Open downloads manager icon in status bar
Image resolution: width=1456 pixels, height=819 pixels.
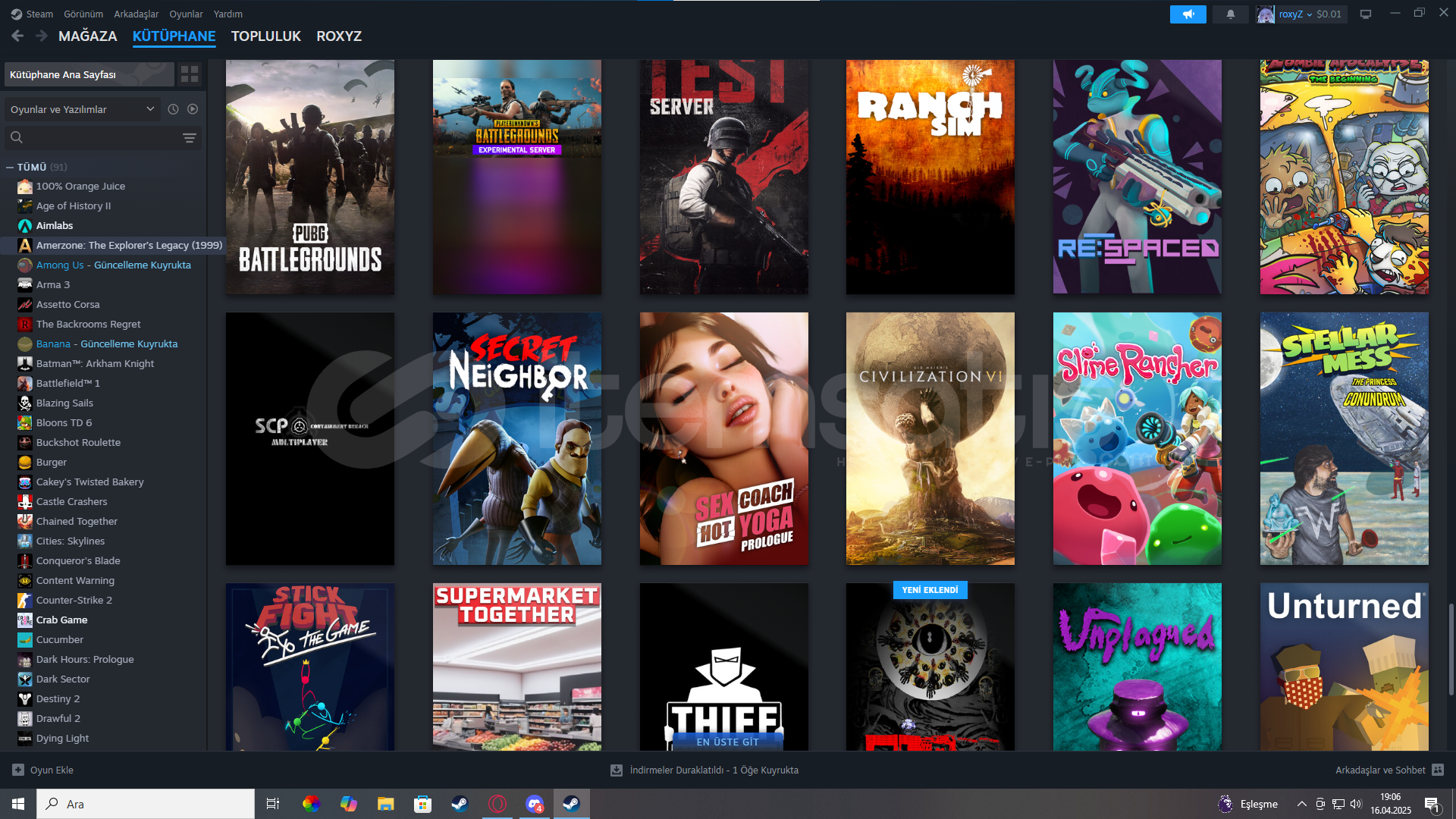coord(617,770)
